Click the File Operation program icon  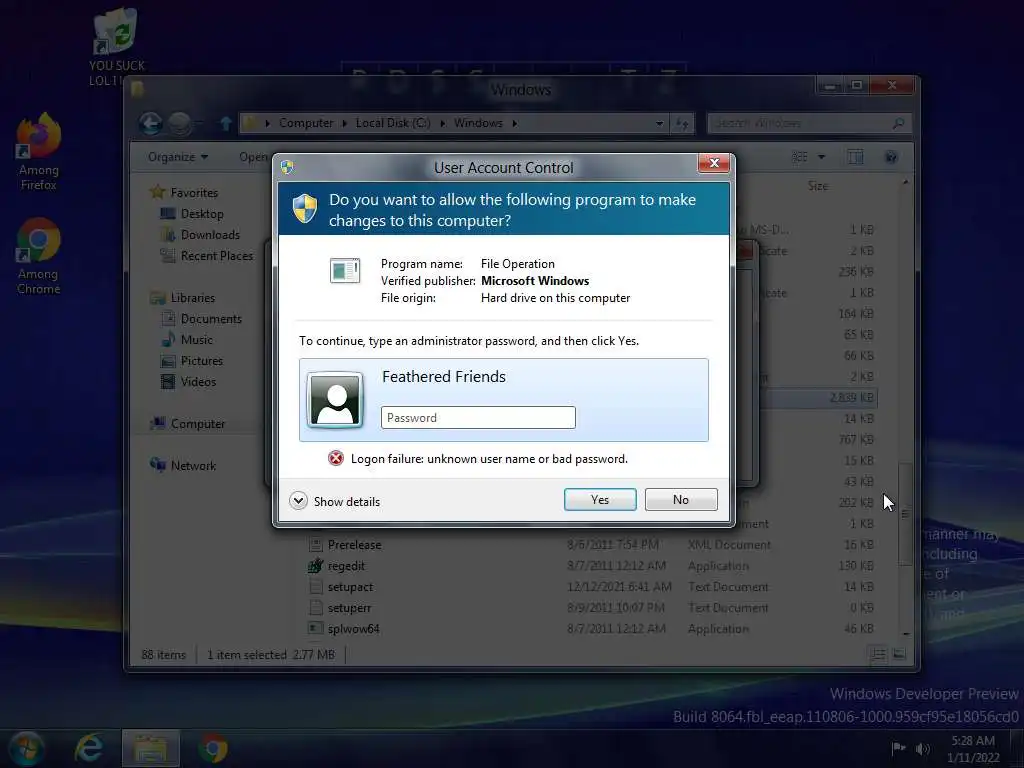[345, 270]
